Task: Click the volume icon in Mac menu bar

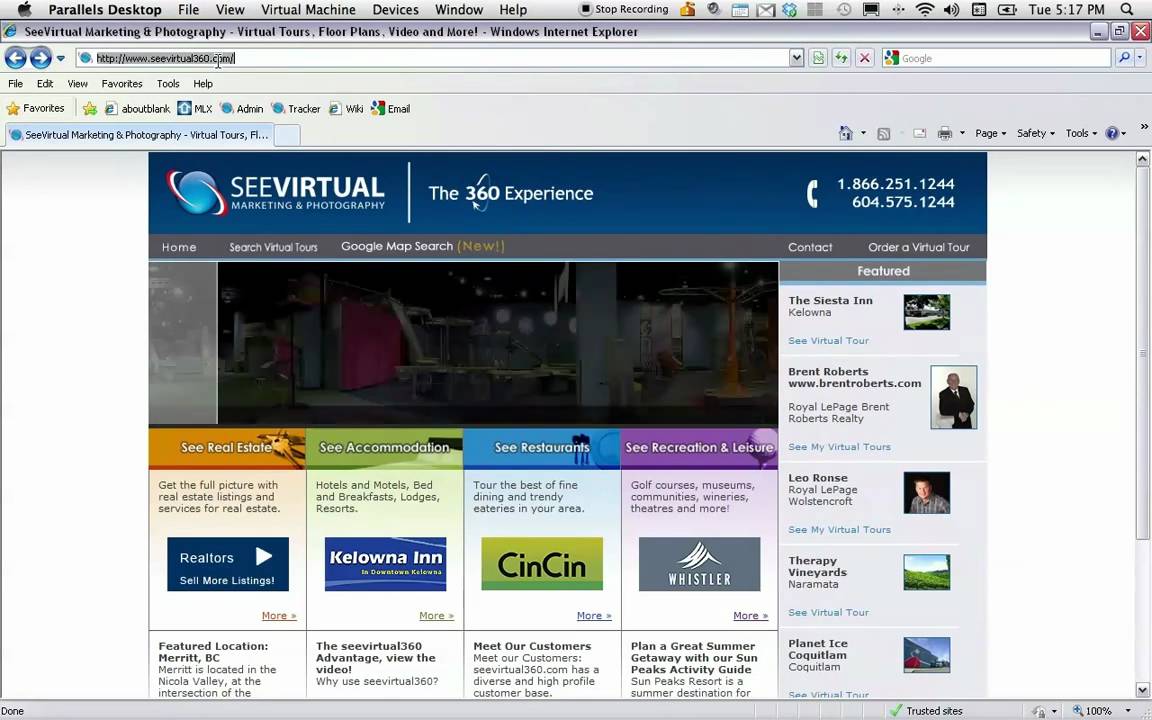Action: tap(951, 10)
